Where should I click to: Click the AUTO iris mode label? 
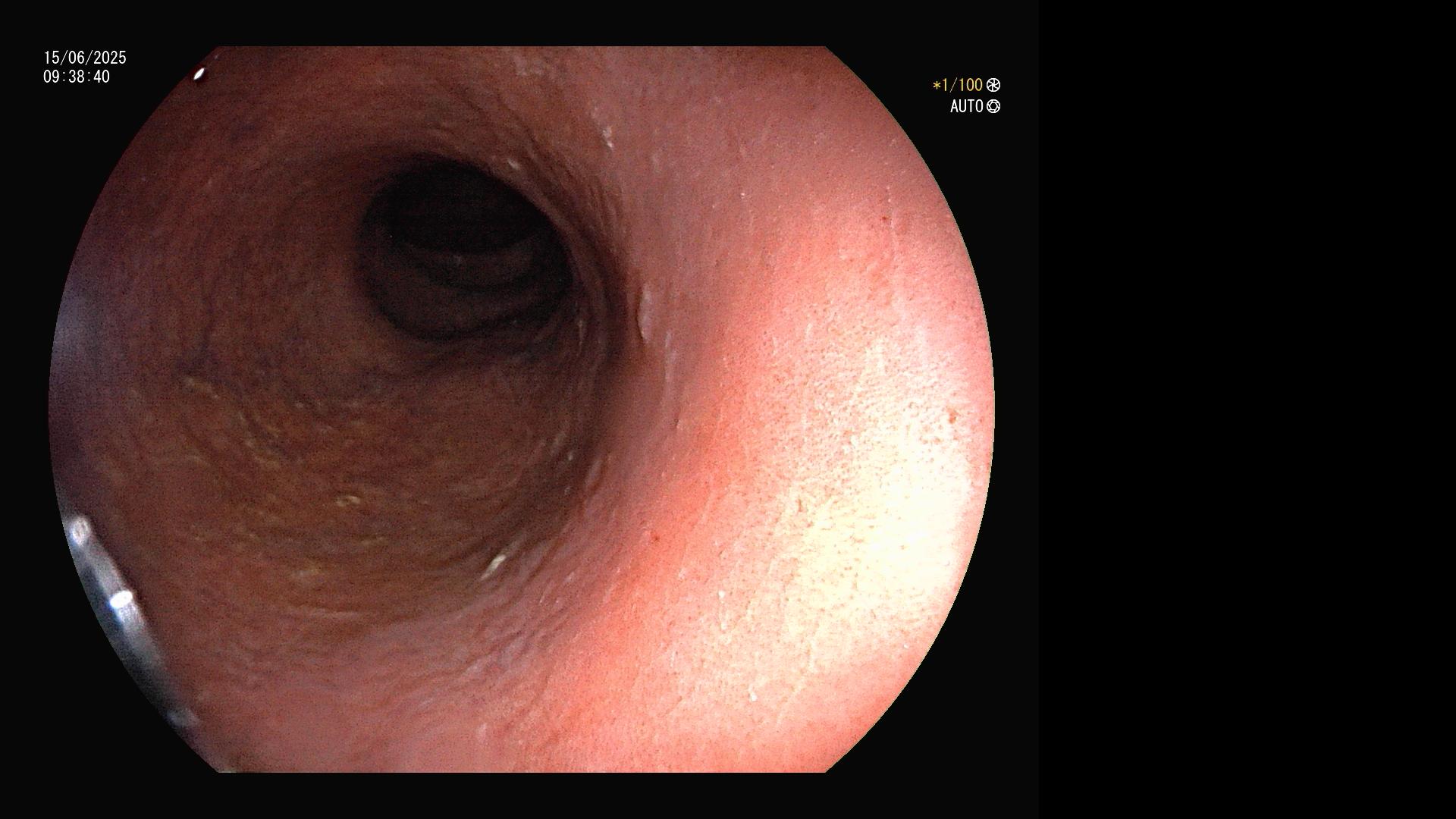pos(967,106)
